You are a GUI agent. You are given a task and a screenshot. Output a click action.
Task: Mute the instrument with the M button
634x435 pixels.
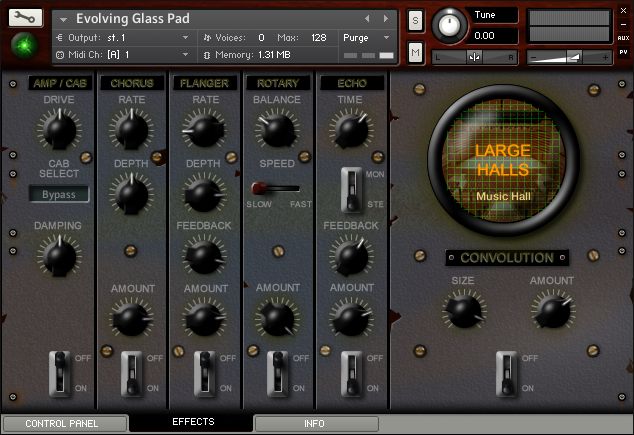tap(415, 52)
